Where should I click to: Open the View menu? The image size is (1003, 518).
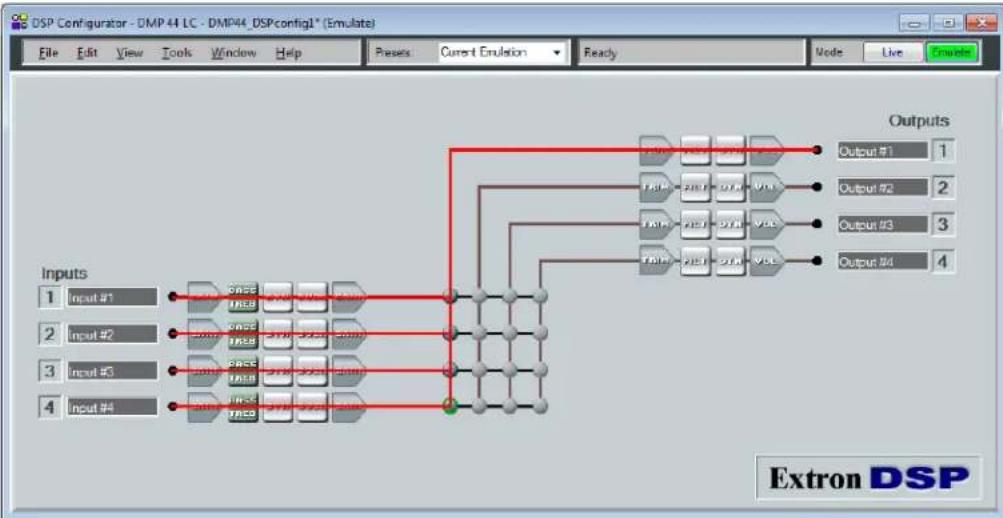129,53
